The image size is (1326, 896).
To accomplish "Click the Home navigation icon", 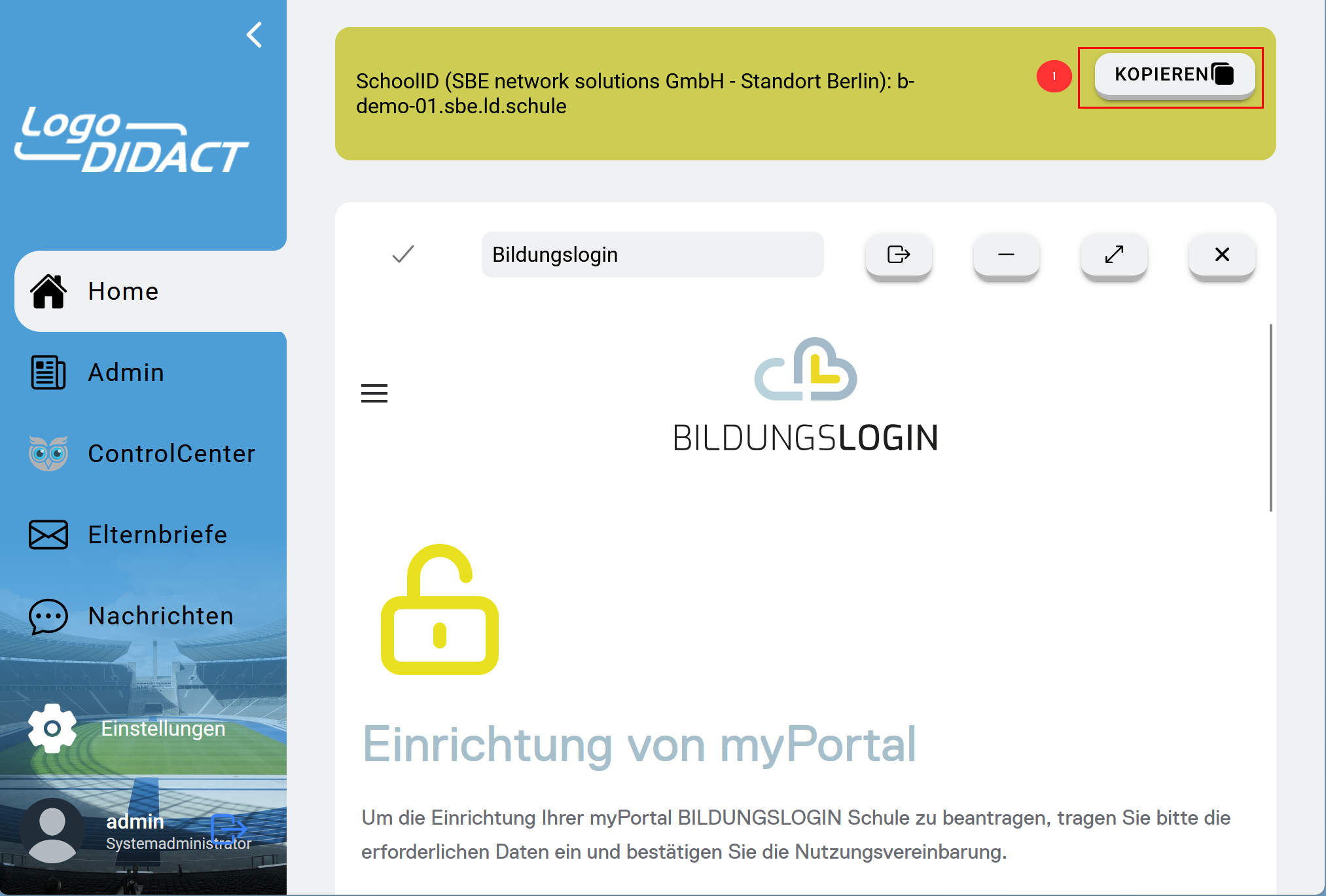I will tap(47, 291).
